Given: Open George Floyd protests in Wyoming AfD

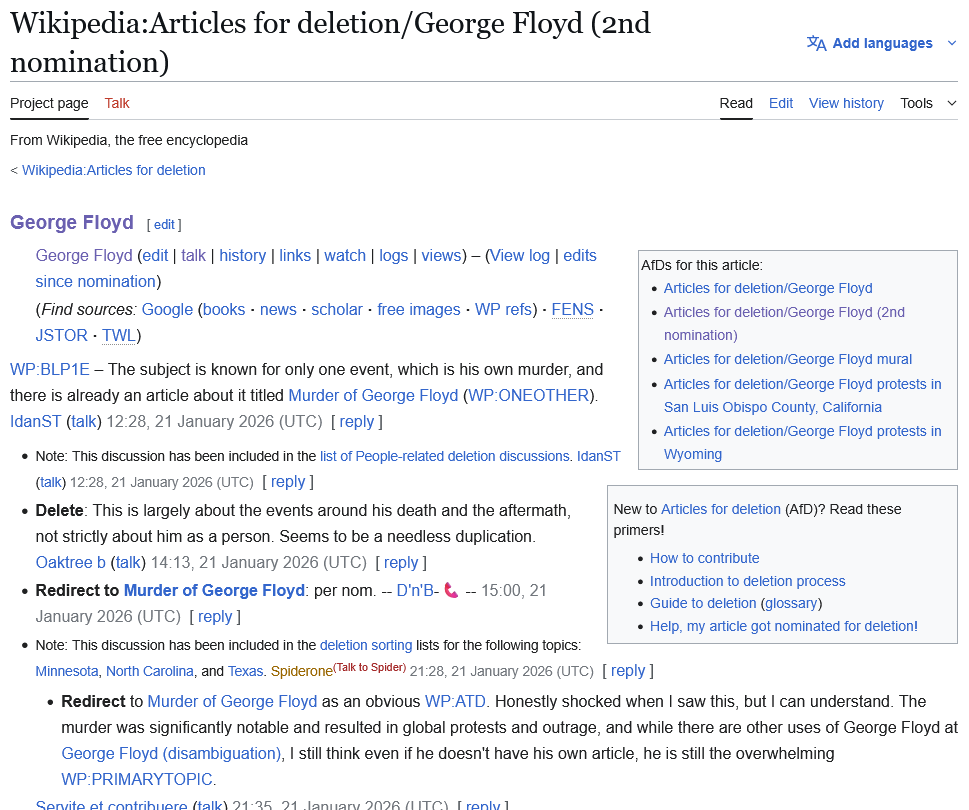Looking at the screenshot, I should pyautogui.click(x=803, y=442).
